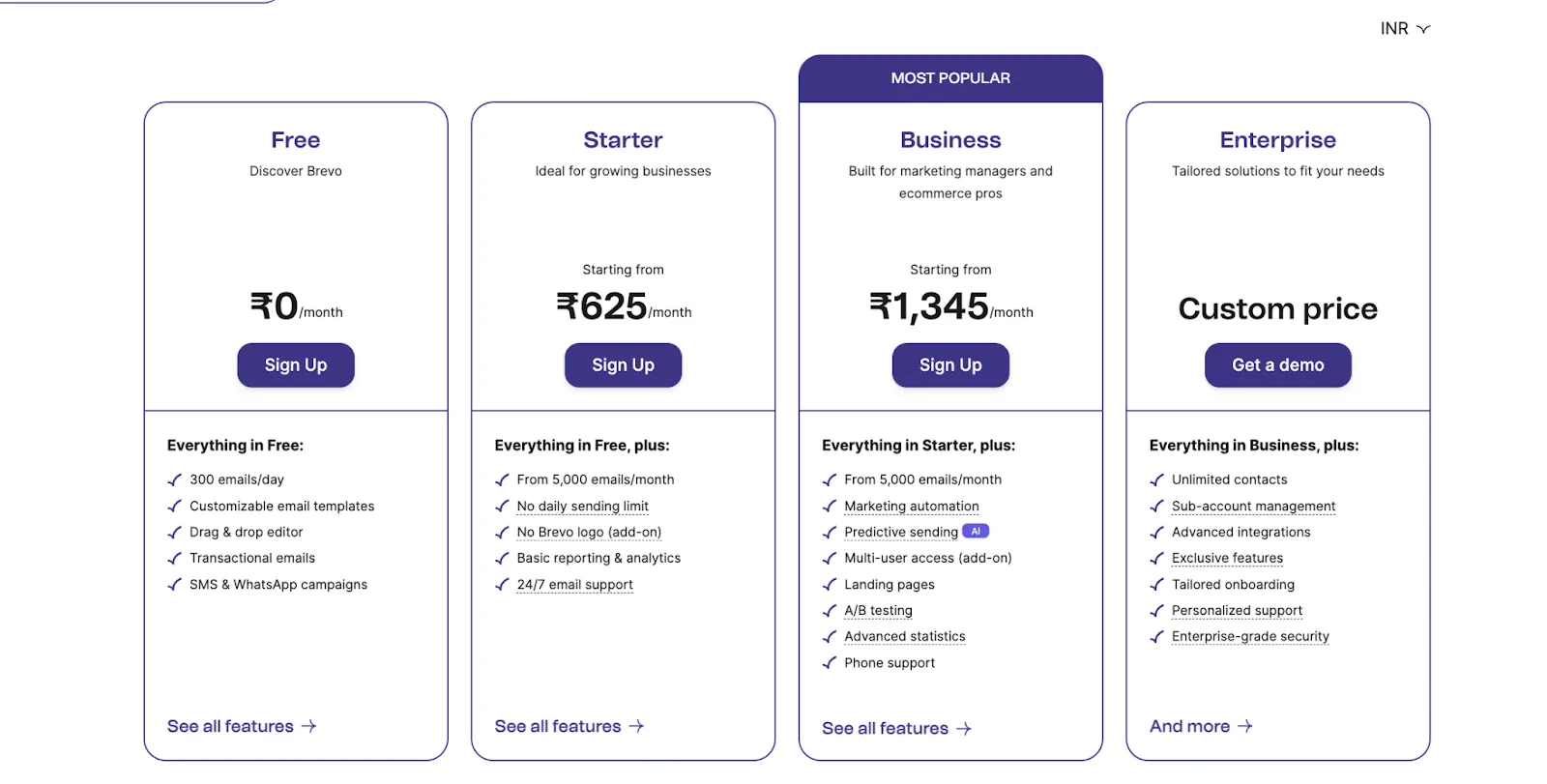Click Get a demo for Enterprise
Screen dimensions: 1547x784
click(x=1277, y=365)
